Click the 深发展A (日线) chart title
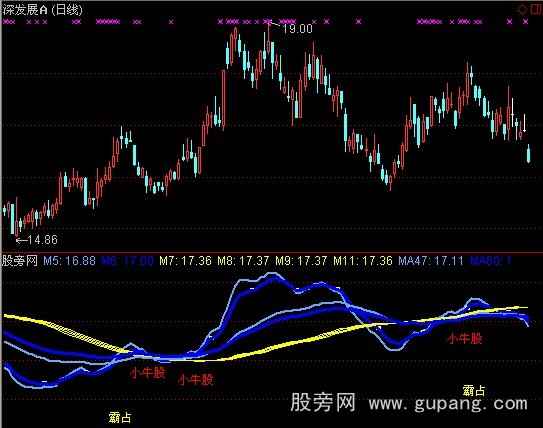Screen dimensions: 543x428 coord(42,9)
